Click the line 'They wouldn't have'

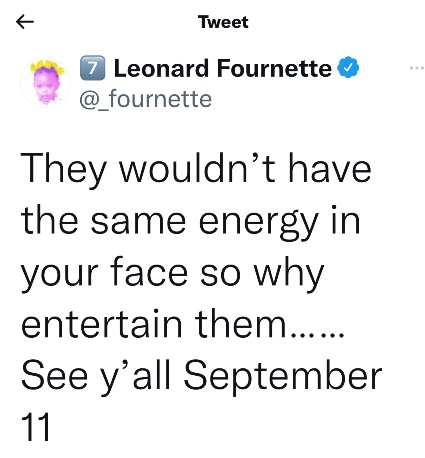pos(196,170)
